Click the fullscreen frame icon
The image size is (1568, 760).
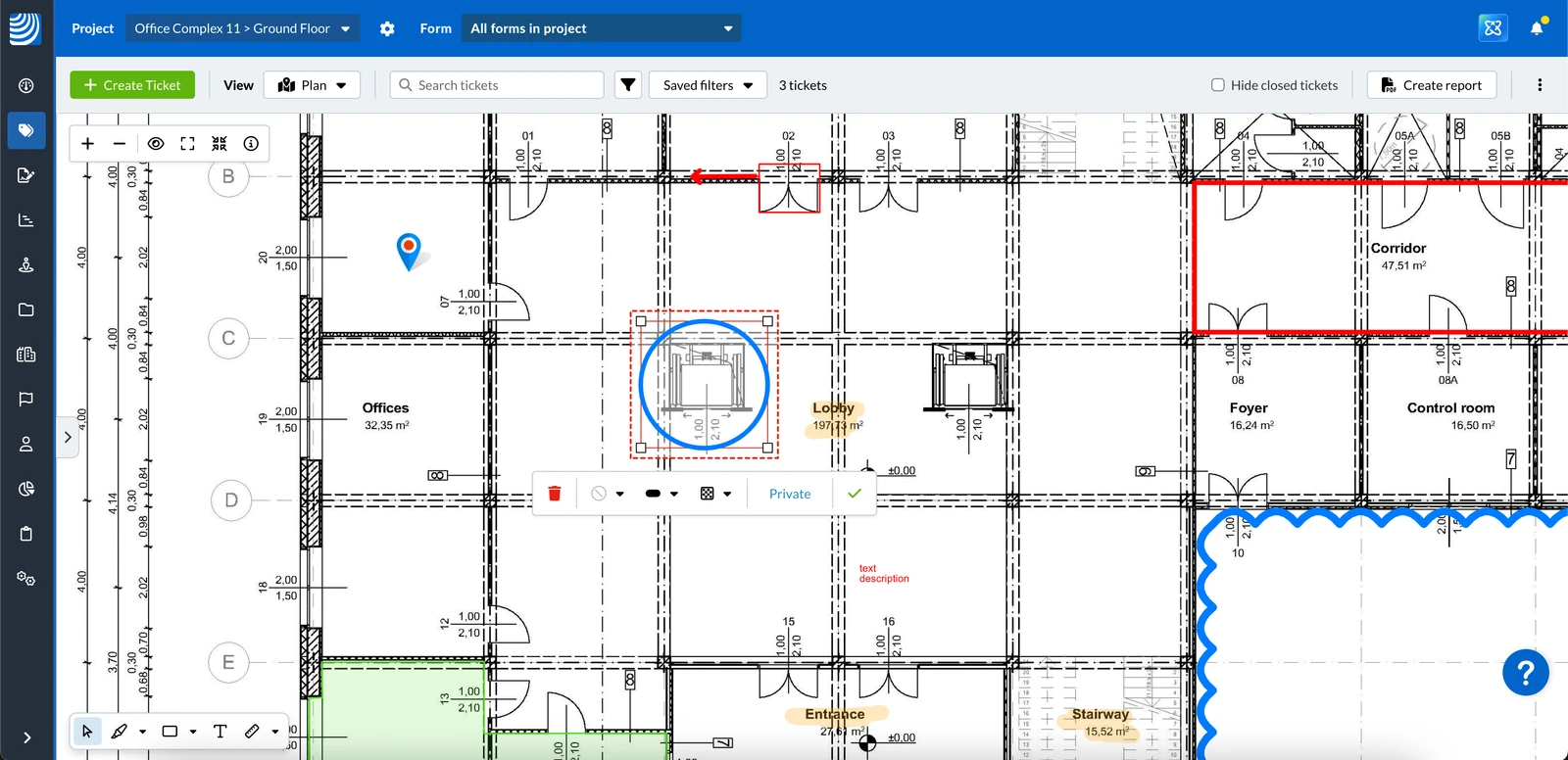point(187,144)
